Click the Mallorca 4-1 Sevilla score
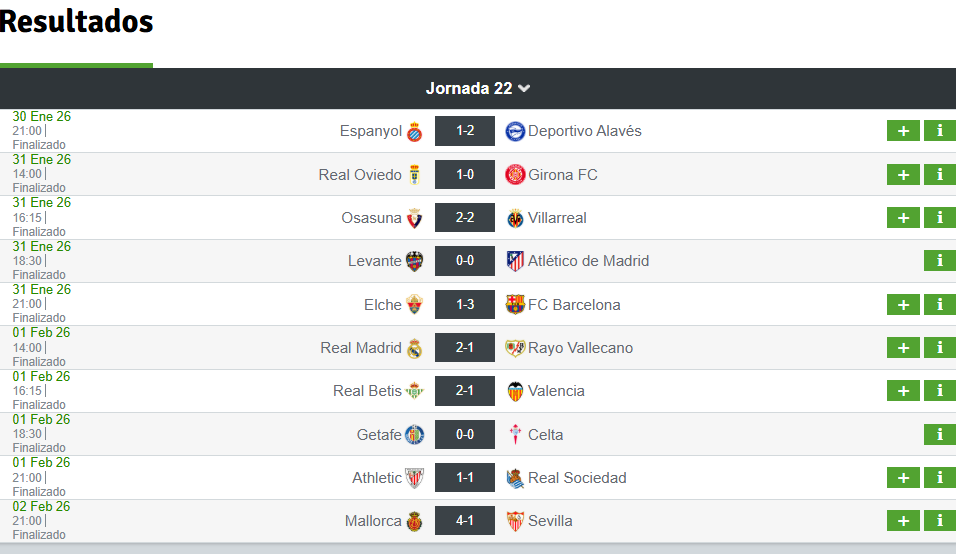Screen dimensions: 956x554 click(x=465, y=520)
